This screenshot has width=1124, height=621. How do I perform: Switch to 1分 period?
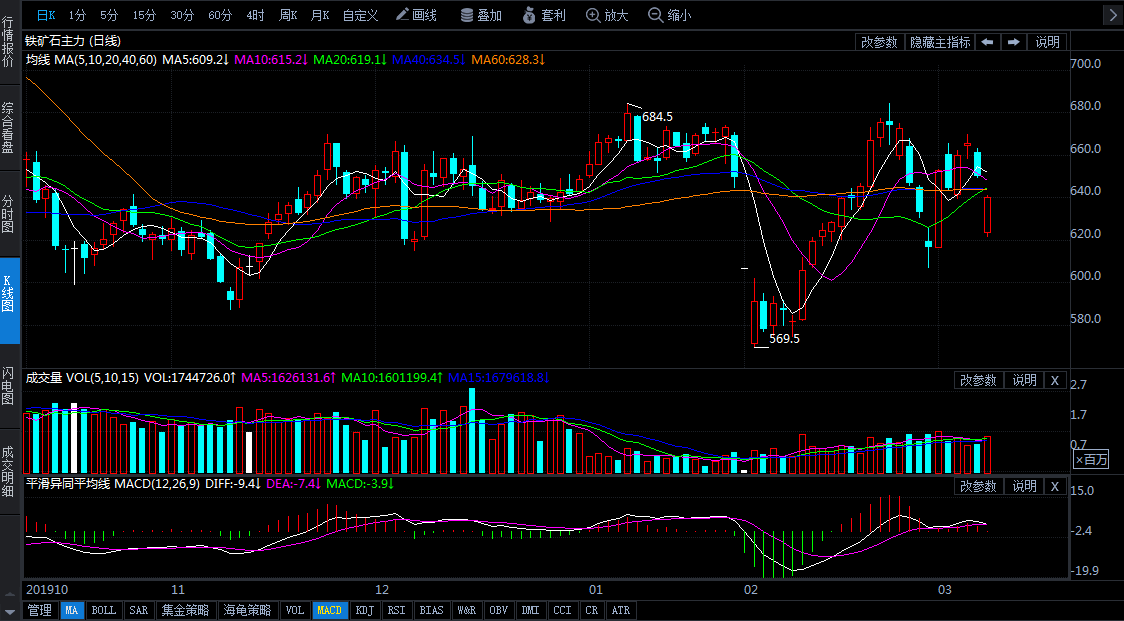77,15
